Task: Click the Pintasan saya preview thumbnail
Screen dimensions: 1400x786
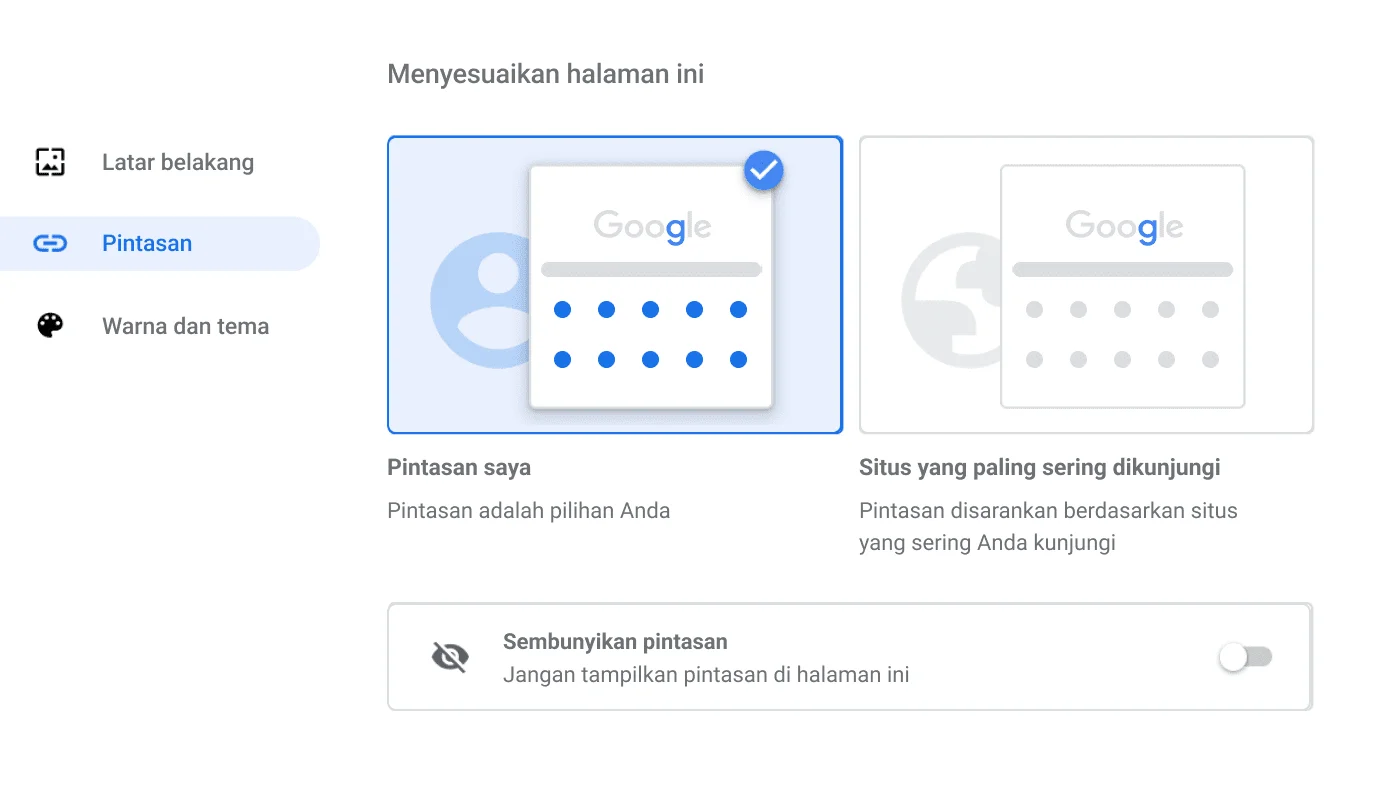Action: [650, 285]
